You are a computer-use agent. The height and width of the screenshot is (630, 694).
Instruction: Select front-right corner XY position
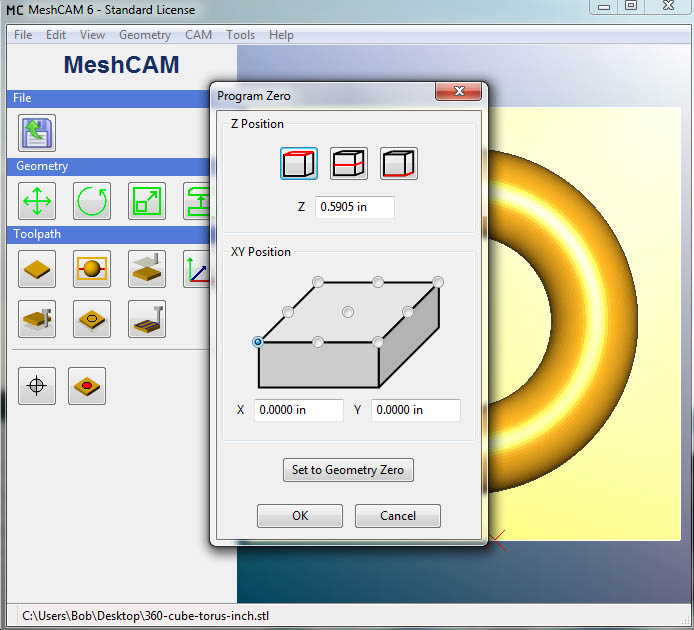point(378,342)
